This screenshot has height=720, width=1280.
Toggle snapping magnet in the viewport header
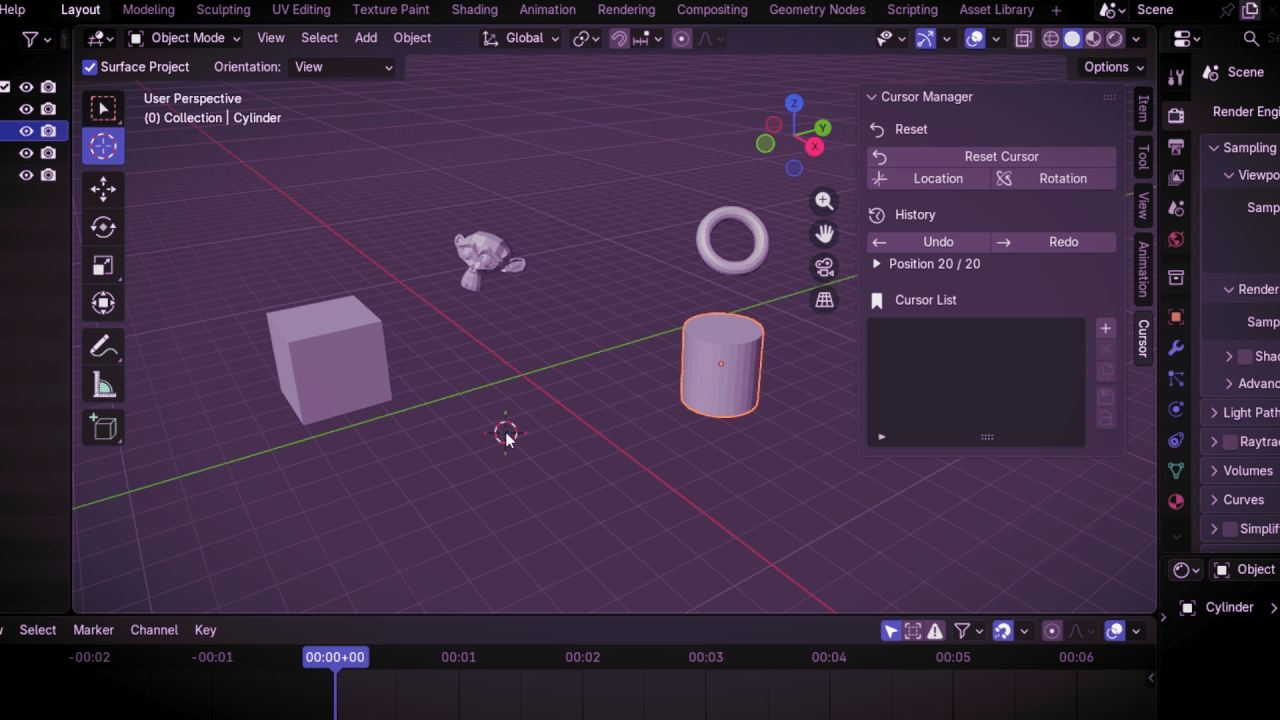619,39
